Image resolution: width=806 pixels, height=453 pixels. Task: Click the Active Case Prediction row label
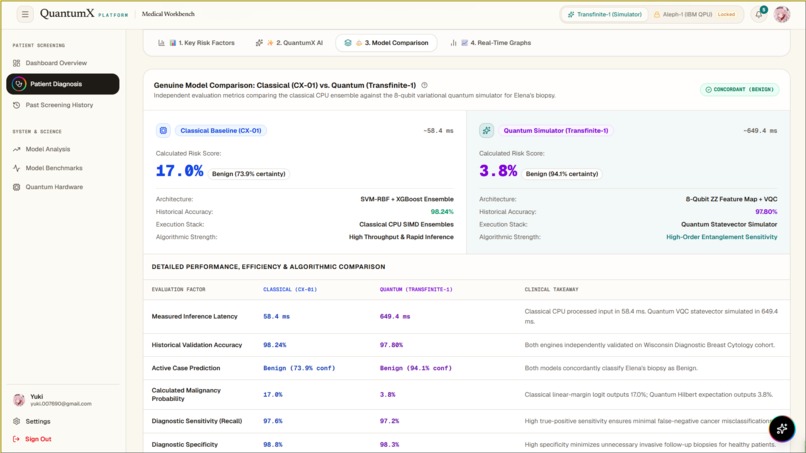point(186,368)
